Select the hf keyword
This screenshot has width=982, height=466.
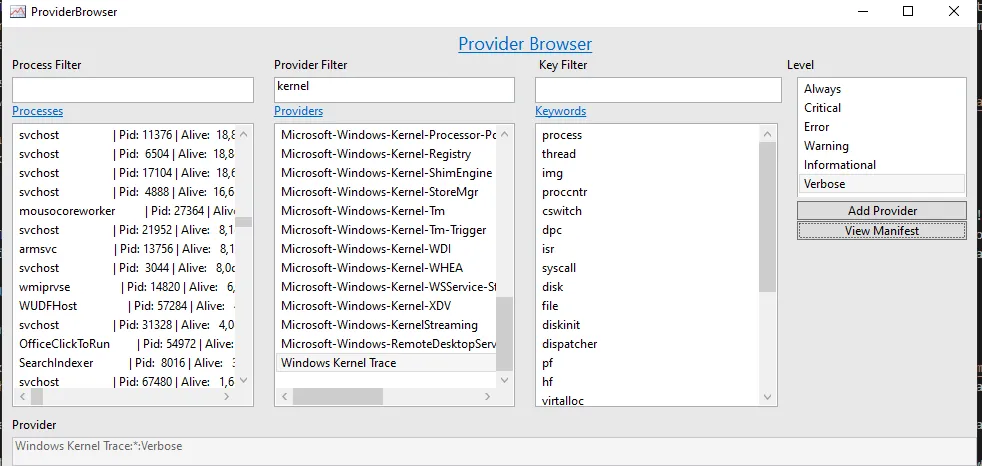click(648, 381)
